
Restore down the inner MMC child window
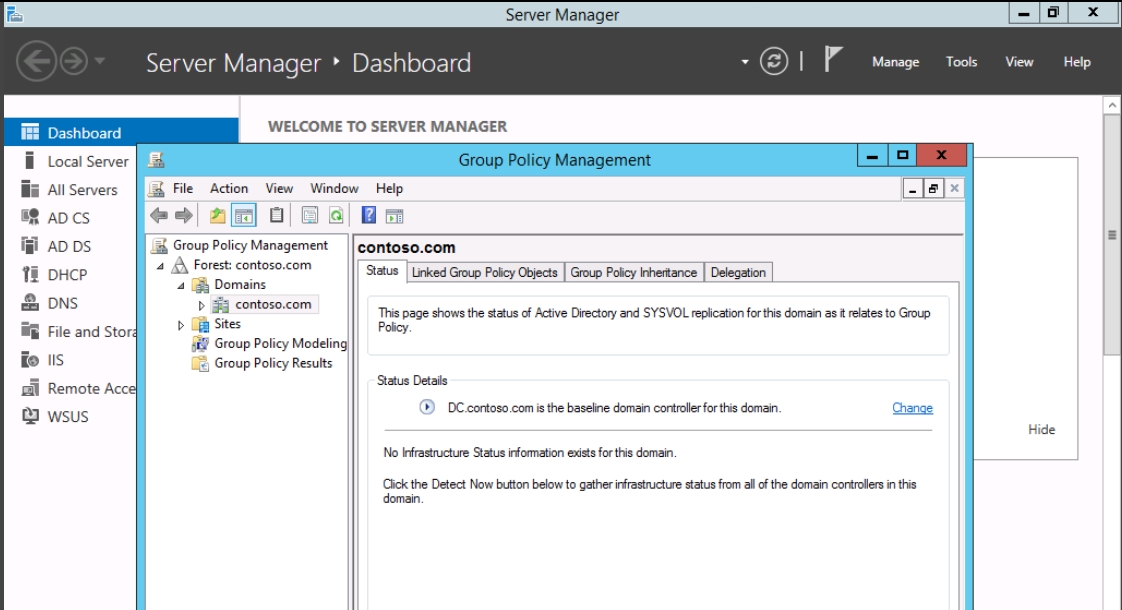tap(933, 188)
